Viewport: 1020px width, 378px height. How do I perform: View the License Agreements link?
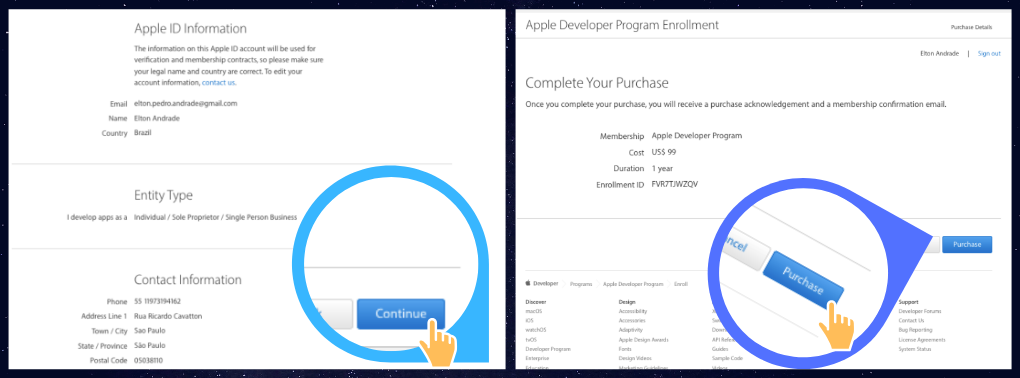tap(921, 340)
